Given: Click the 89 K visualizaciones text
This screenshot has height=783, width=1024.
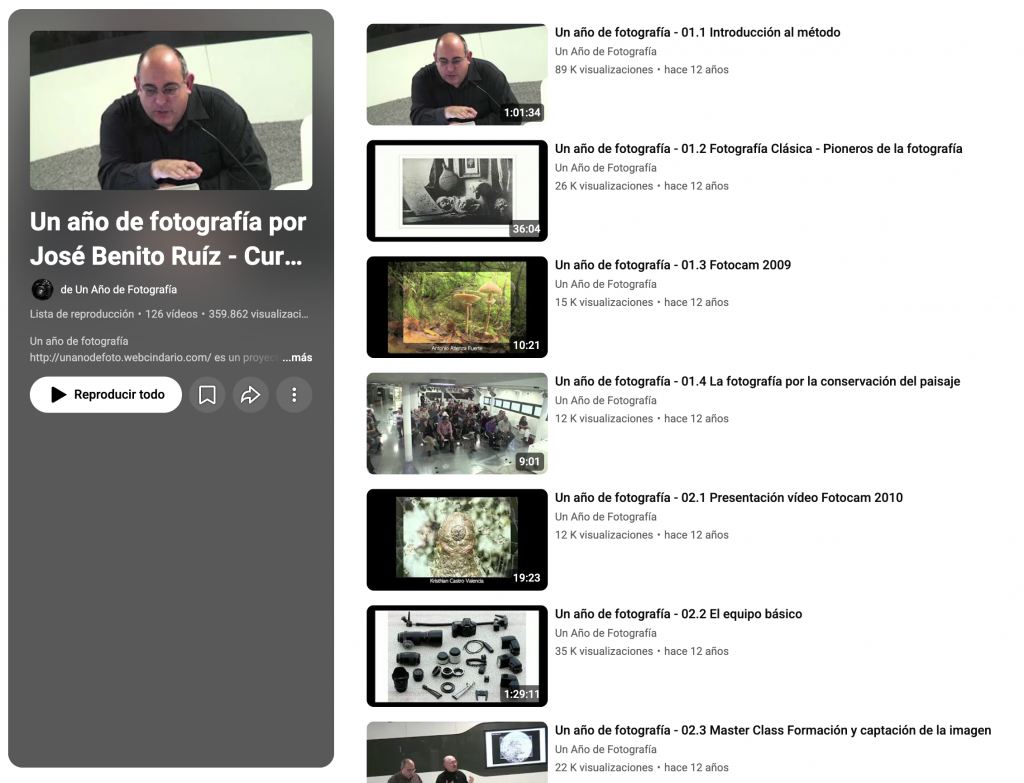Looking at the screenshot, I should (x=604, y=70).
